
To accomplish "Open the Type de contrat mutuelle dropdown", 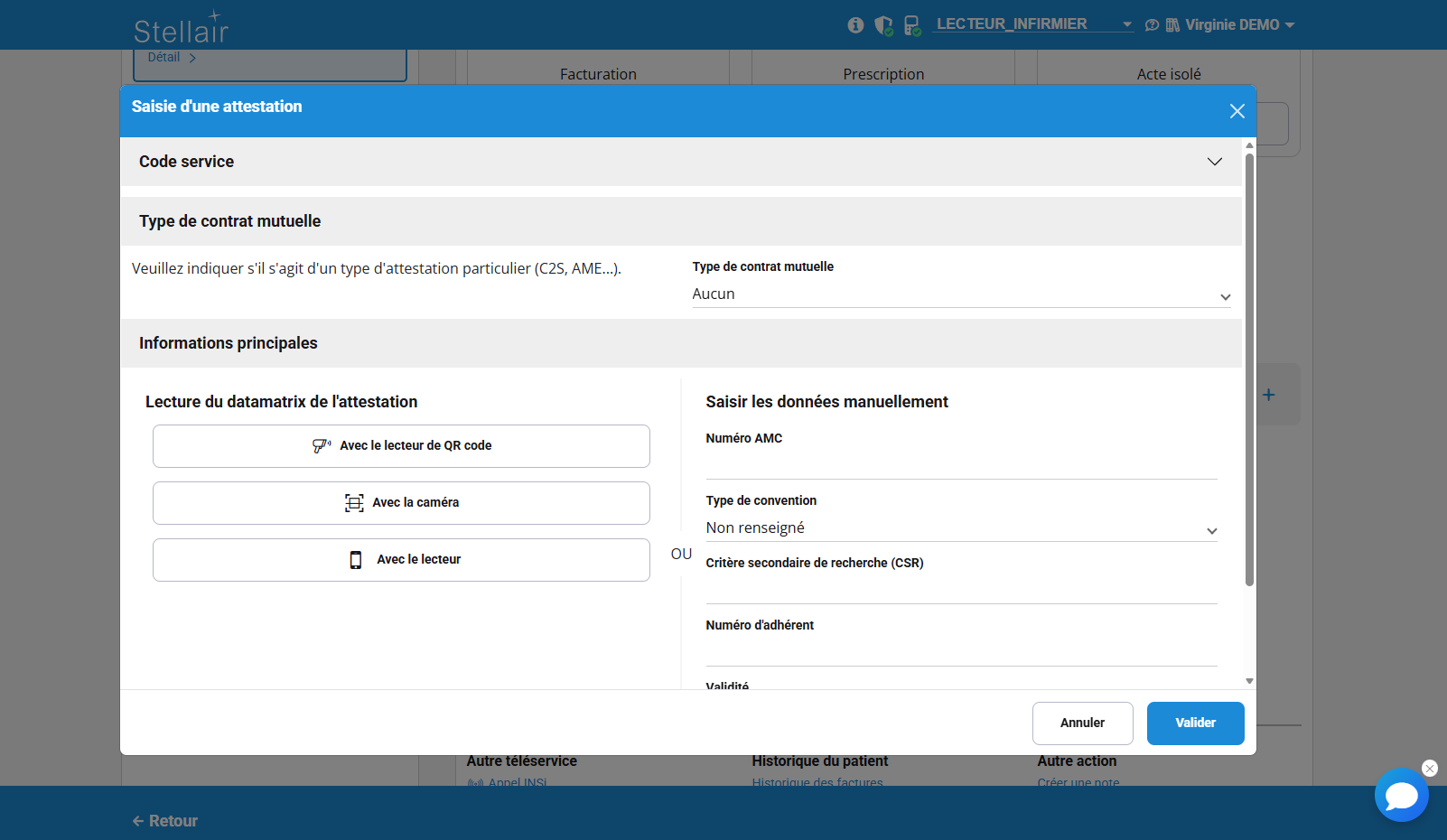I will 962,294.
